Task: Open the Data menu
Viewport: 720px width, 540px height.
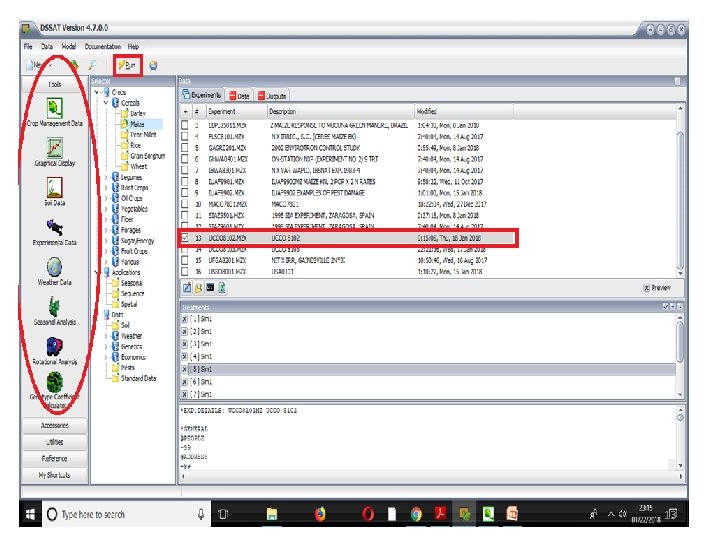Action: (47, 46)
